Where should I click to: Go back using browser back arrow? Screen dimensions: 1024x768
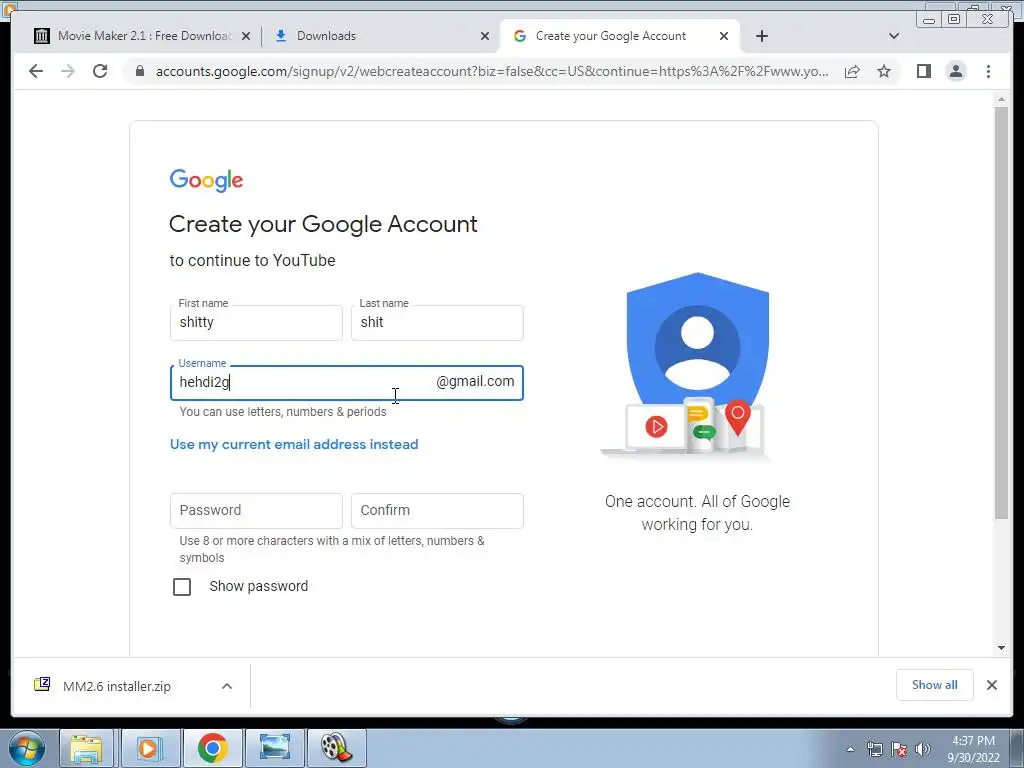click(36, 71)
